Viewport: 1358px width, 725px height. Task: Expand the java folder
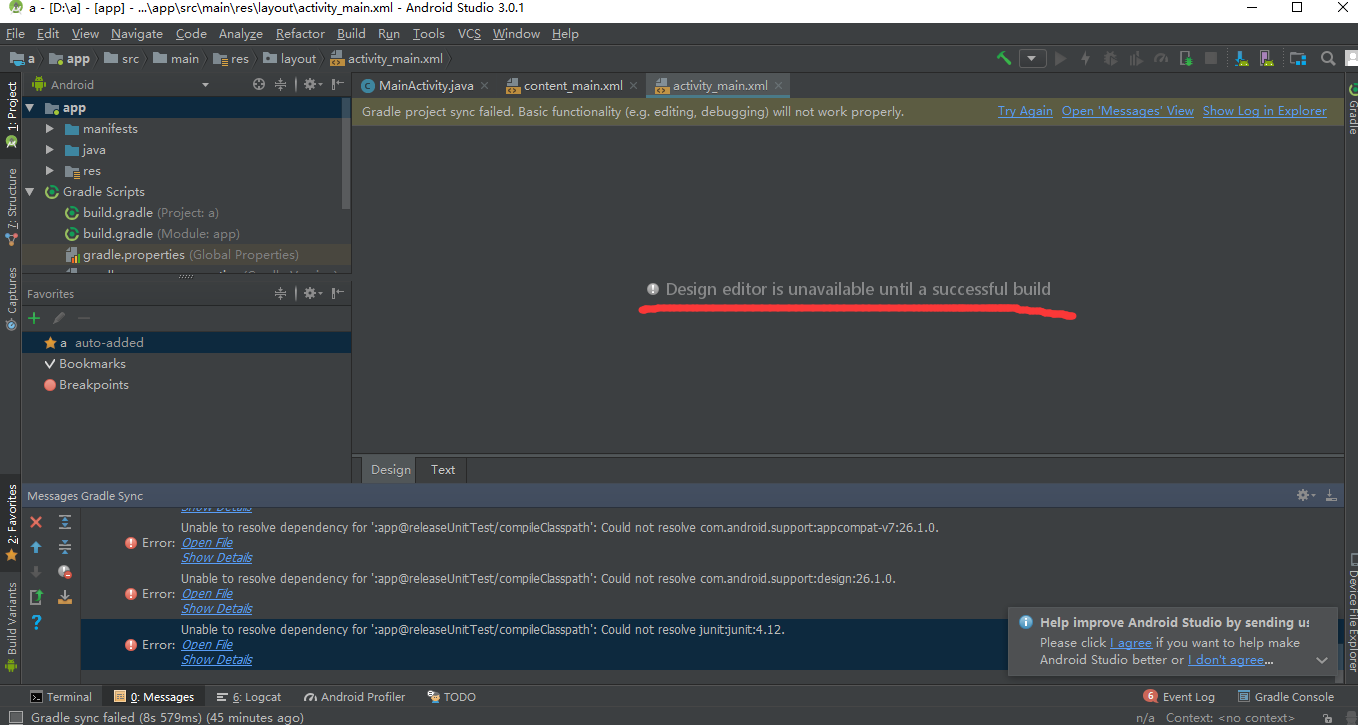[50, 150]
